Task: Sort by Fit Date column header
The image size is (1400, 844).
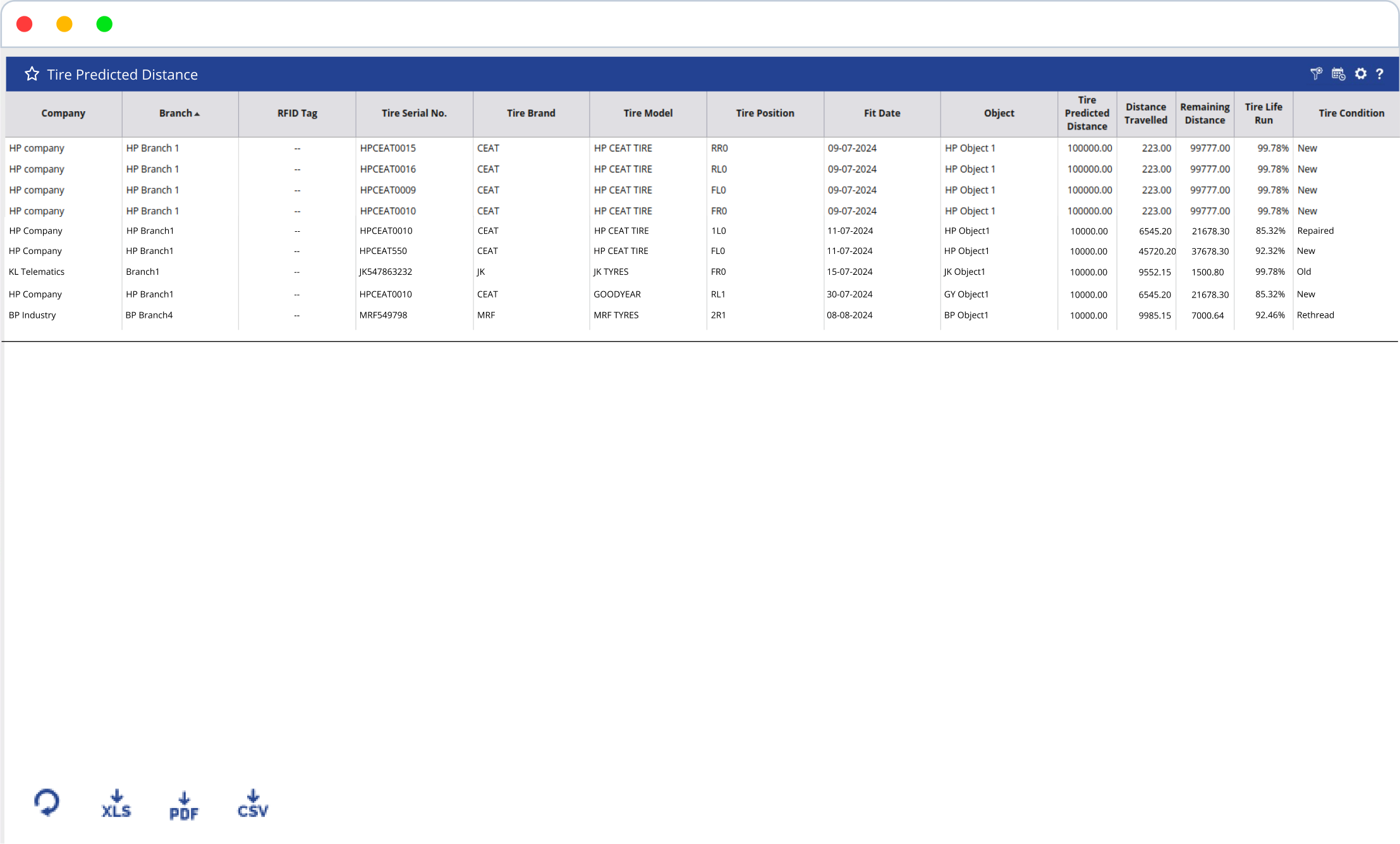Action: click(x=882, y=113)
